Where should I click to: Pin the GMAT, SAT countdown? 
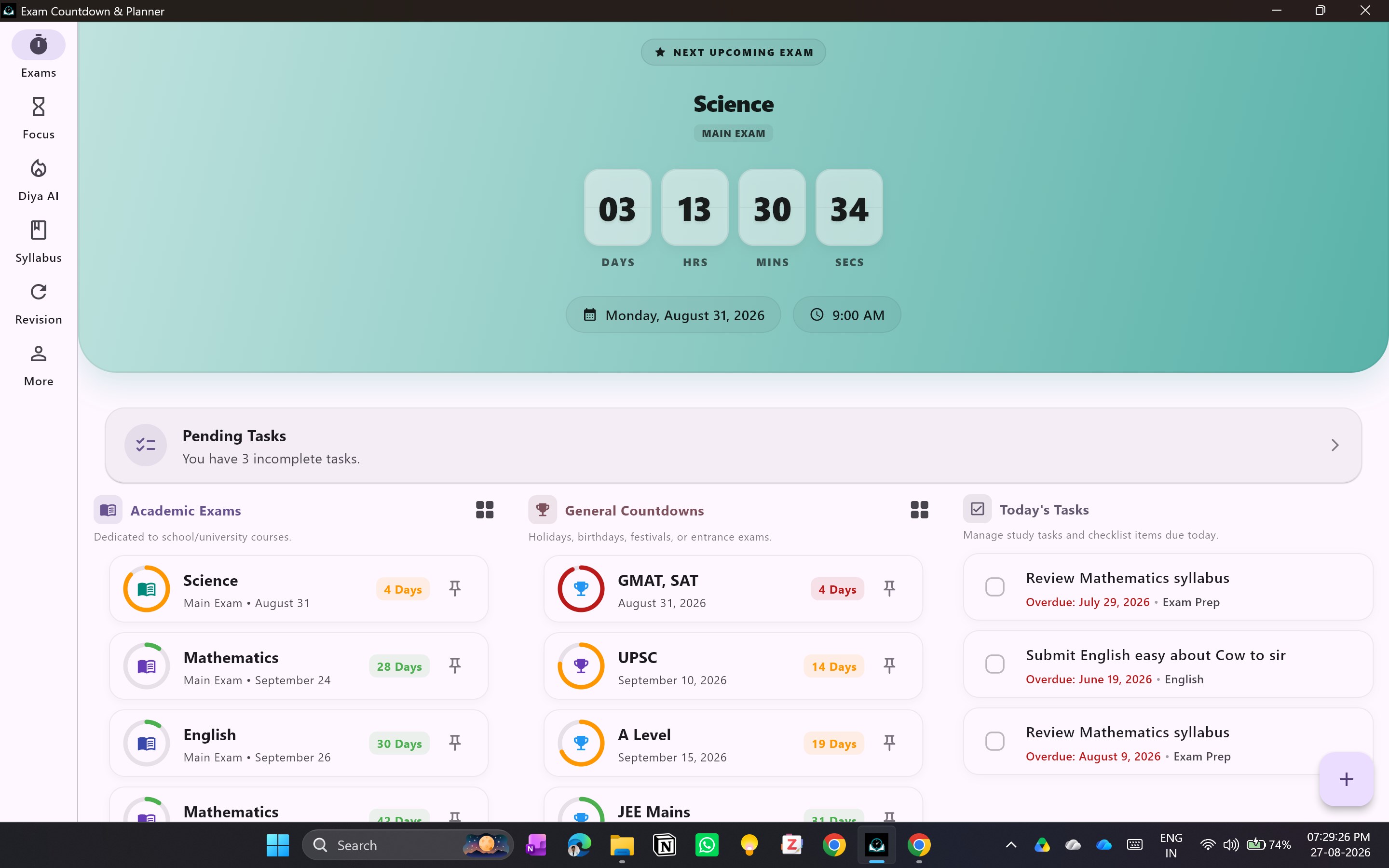tap(889, 588)
